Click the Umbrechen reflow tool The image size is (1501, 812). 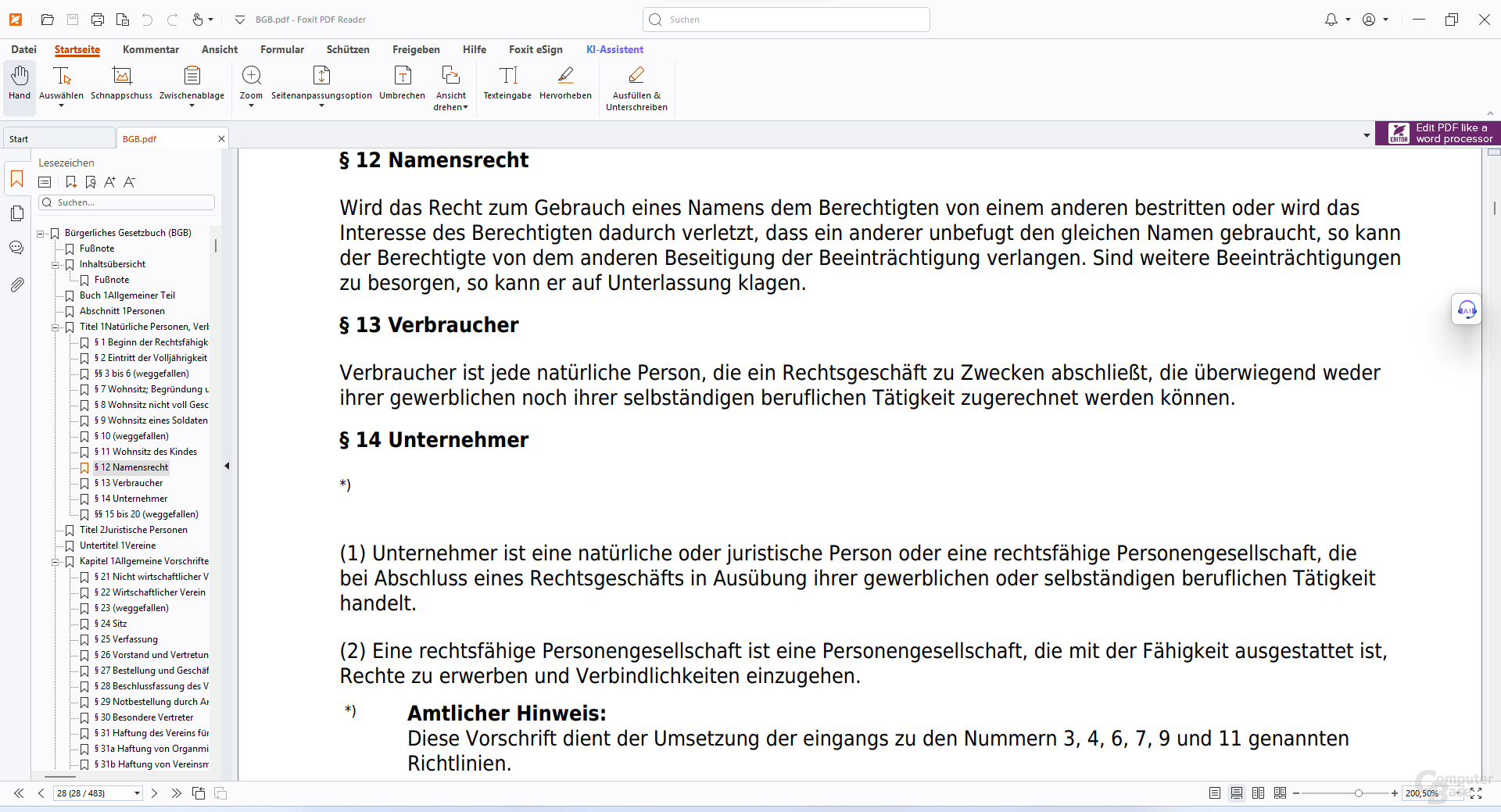pos(402,83)
